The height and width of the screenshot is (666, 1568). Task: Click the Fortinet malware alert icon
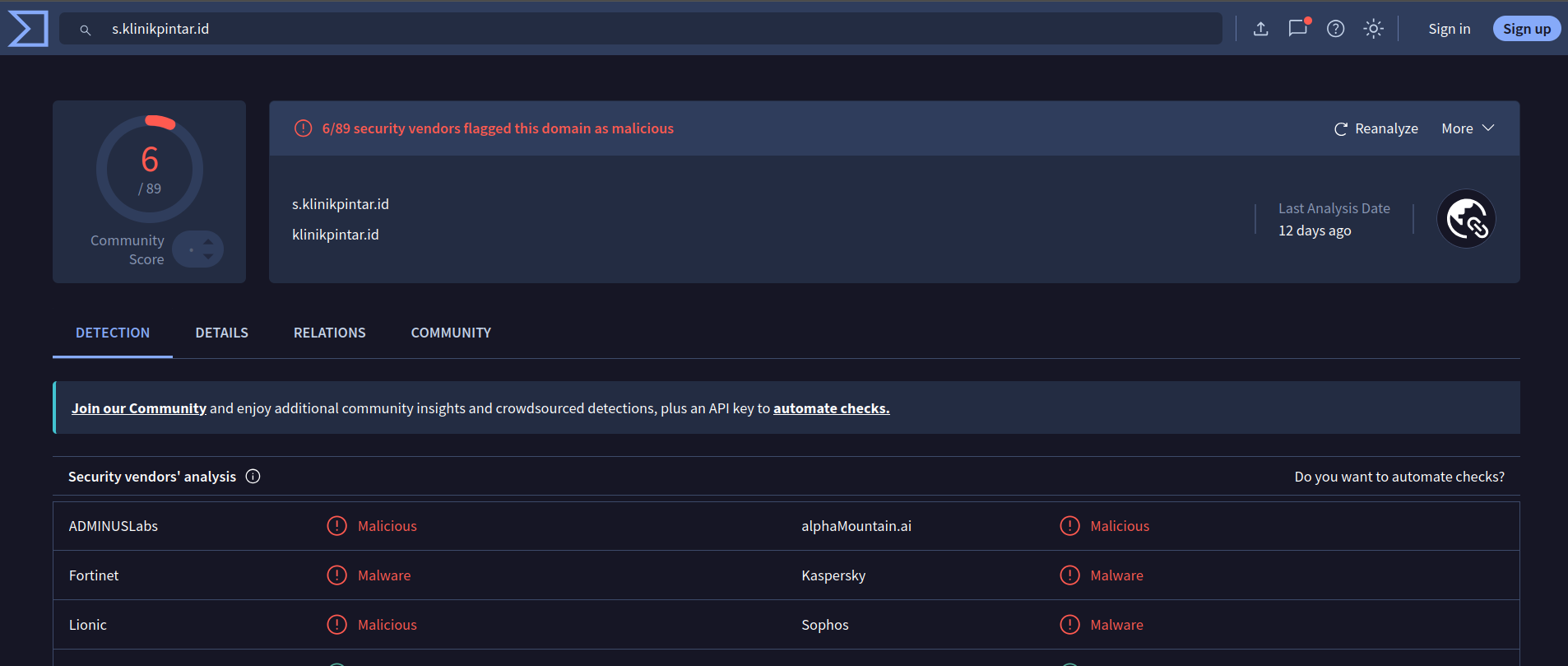point(337,575)
